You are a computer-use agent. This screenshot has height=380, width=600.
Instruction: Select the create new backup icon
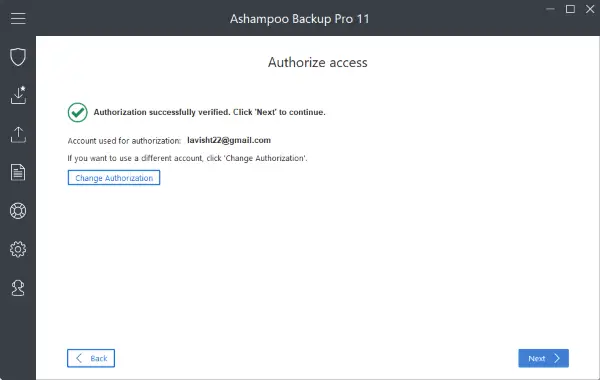coord(18,95)
